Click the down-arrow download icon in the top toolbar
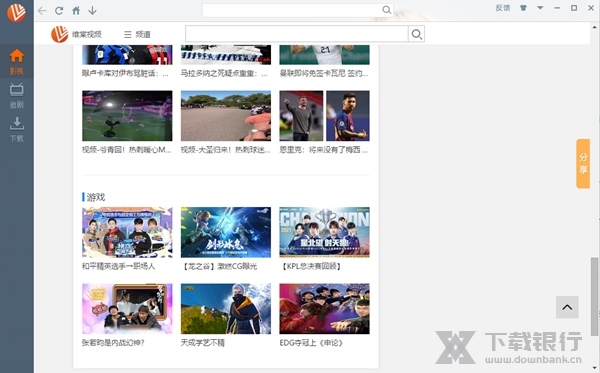 [92, 11]
